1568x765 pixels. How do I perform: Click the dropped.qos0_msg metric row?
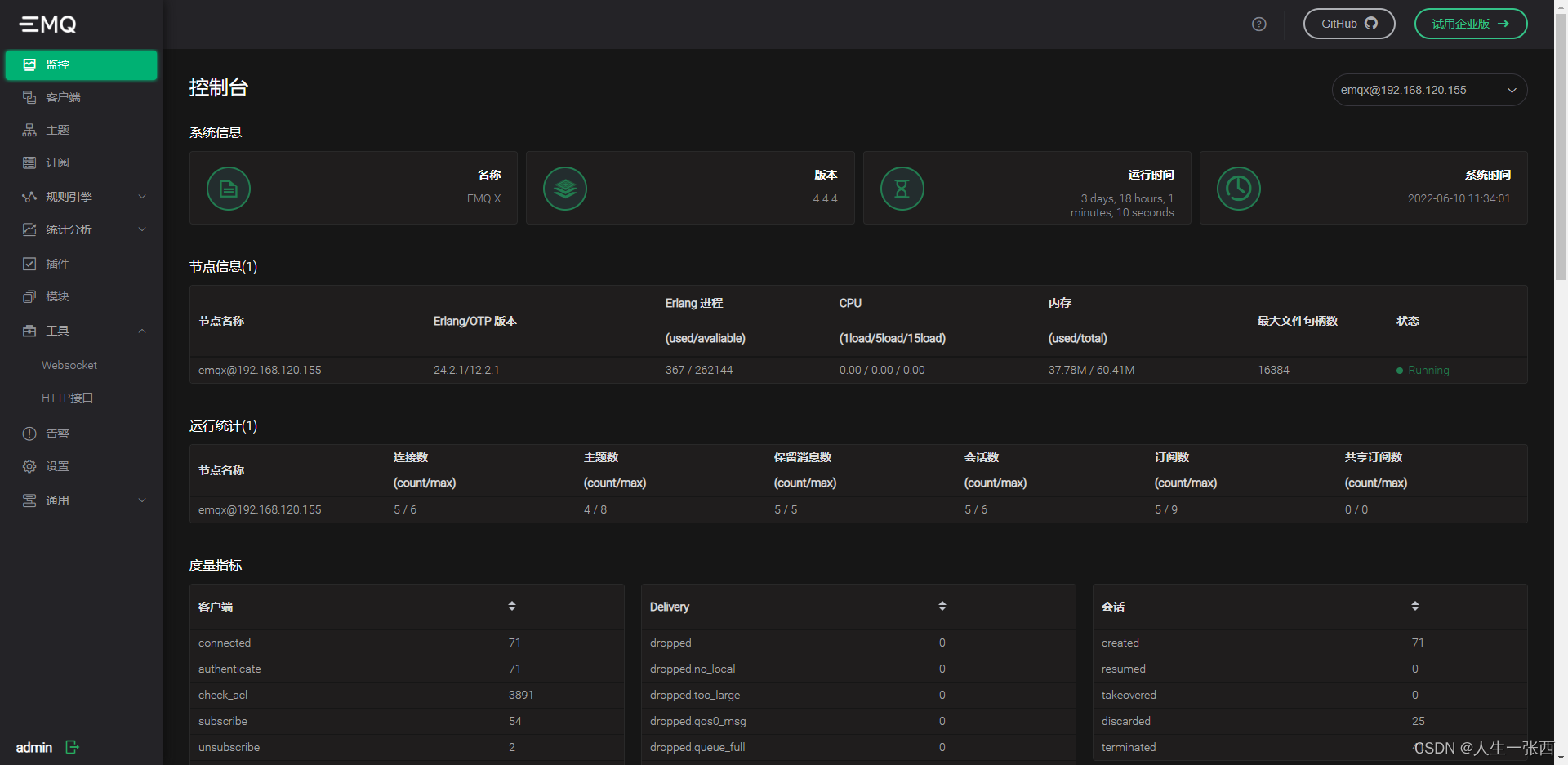pos(858,721)
